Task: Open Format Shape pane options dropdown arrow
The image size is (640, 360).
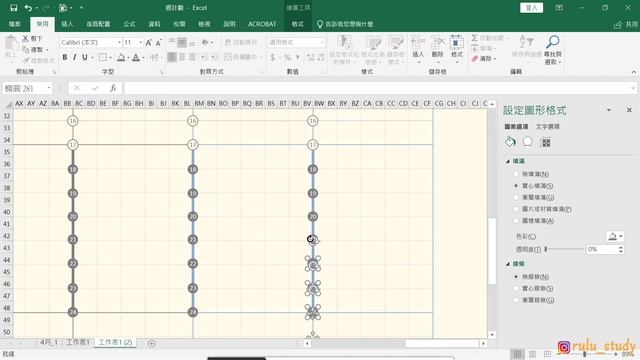Action: pyautogui.click(x=609, y=110)
